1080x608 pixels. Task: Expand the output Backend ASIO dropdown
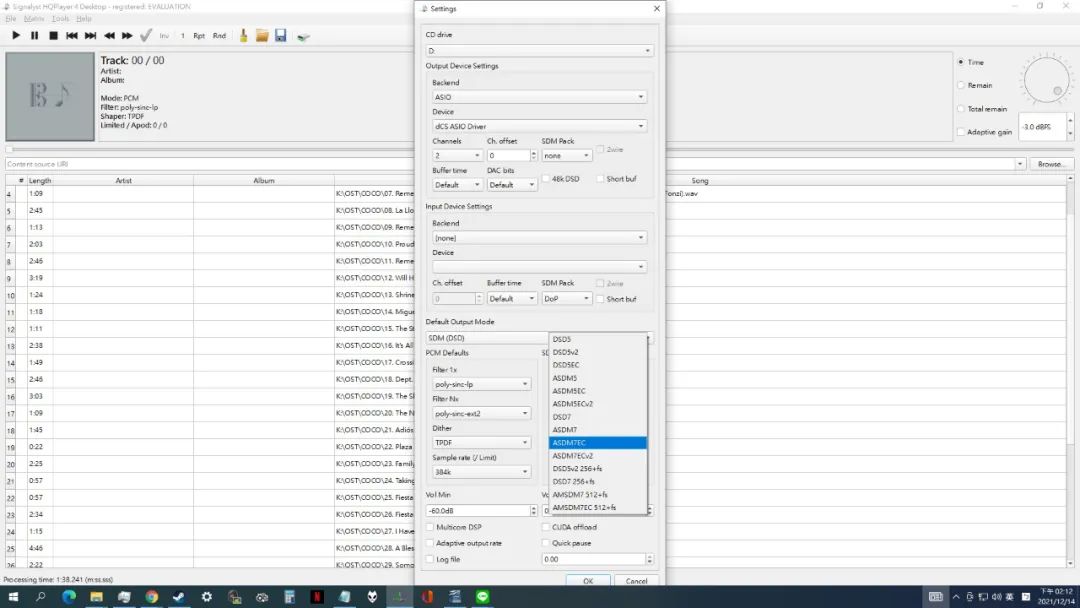coord(539,97)
